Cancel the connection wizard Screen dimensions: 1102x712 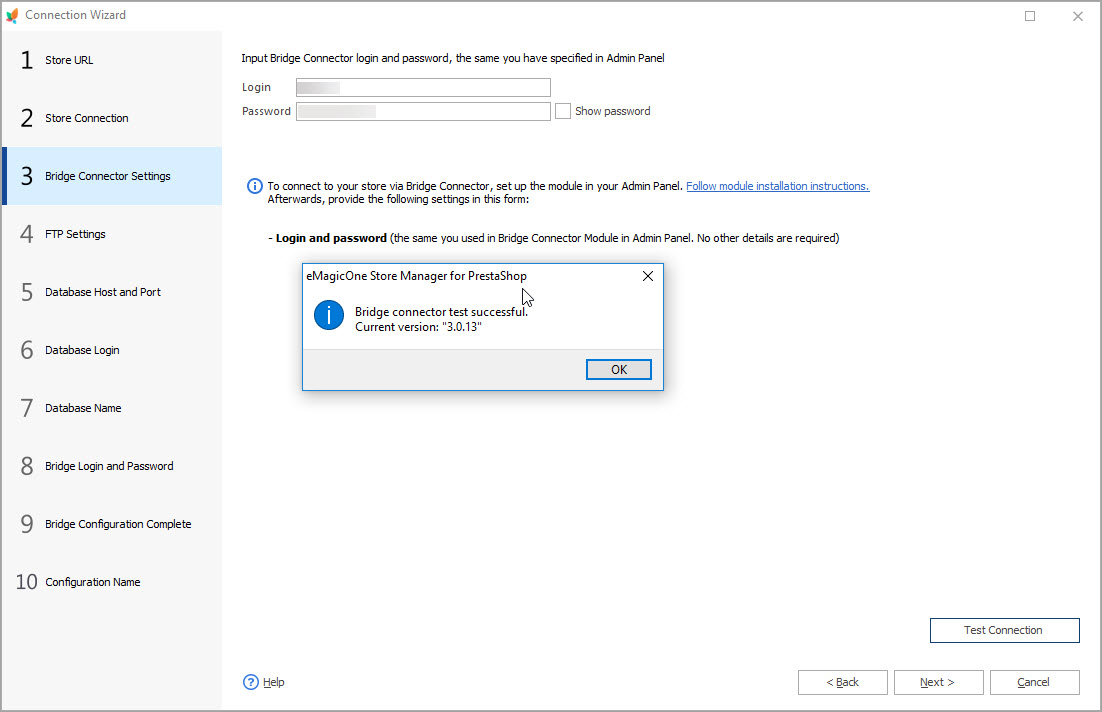pos(1035,682)
